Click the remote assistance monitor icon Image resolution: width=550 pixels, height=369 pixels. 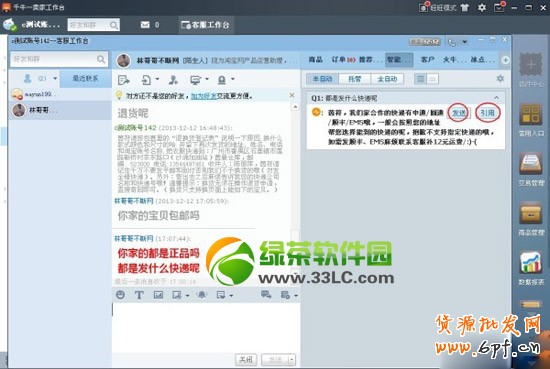195,80
